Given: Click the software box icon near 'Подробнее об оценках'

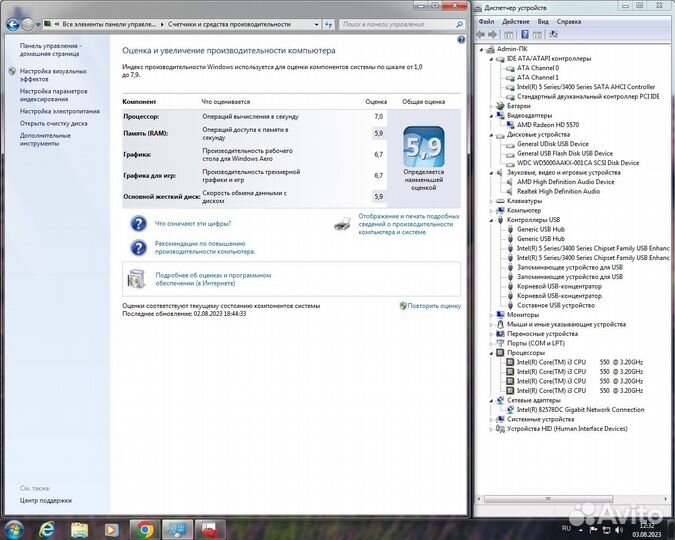Looking at the screenshot, I should pos(136,279).
